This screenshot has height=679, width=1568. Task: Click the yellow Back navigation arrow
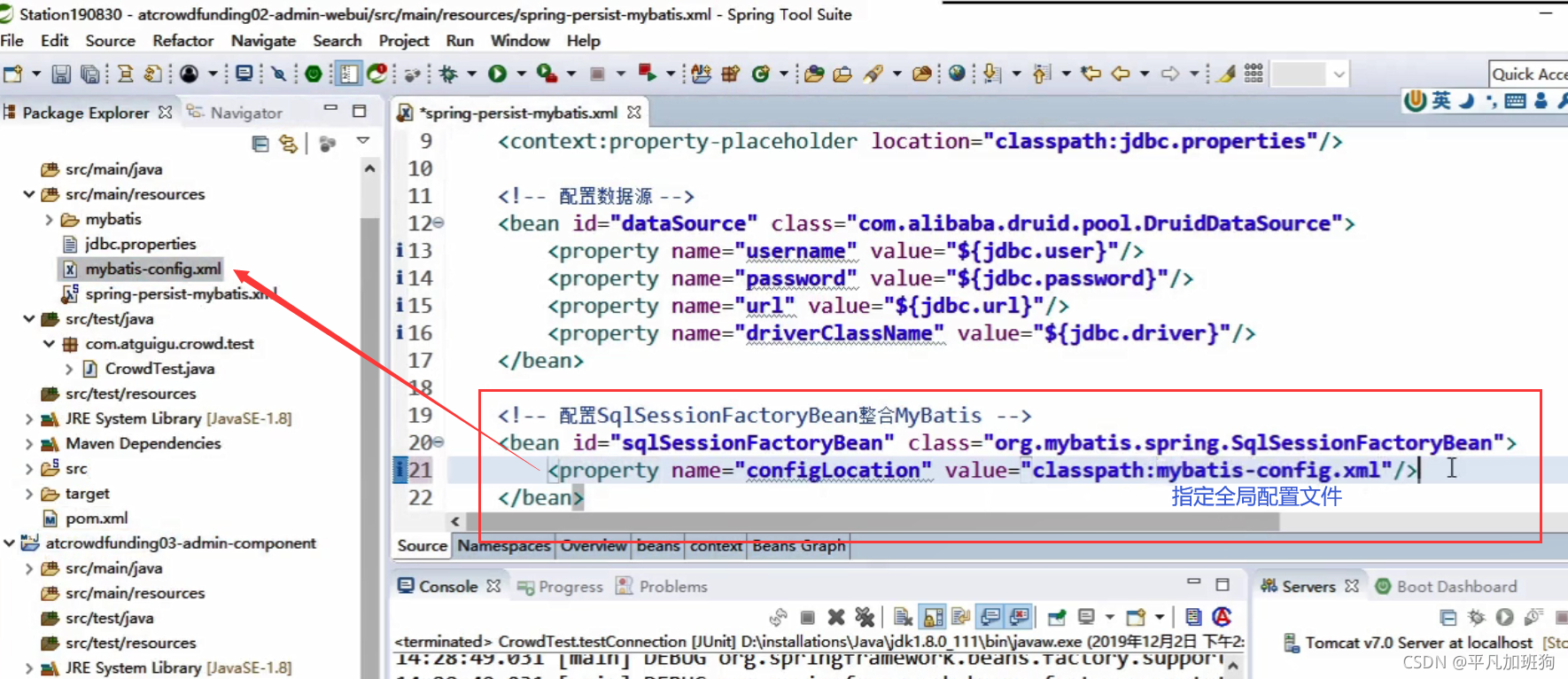1121,74
